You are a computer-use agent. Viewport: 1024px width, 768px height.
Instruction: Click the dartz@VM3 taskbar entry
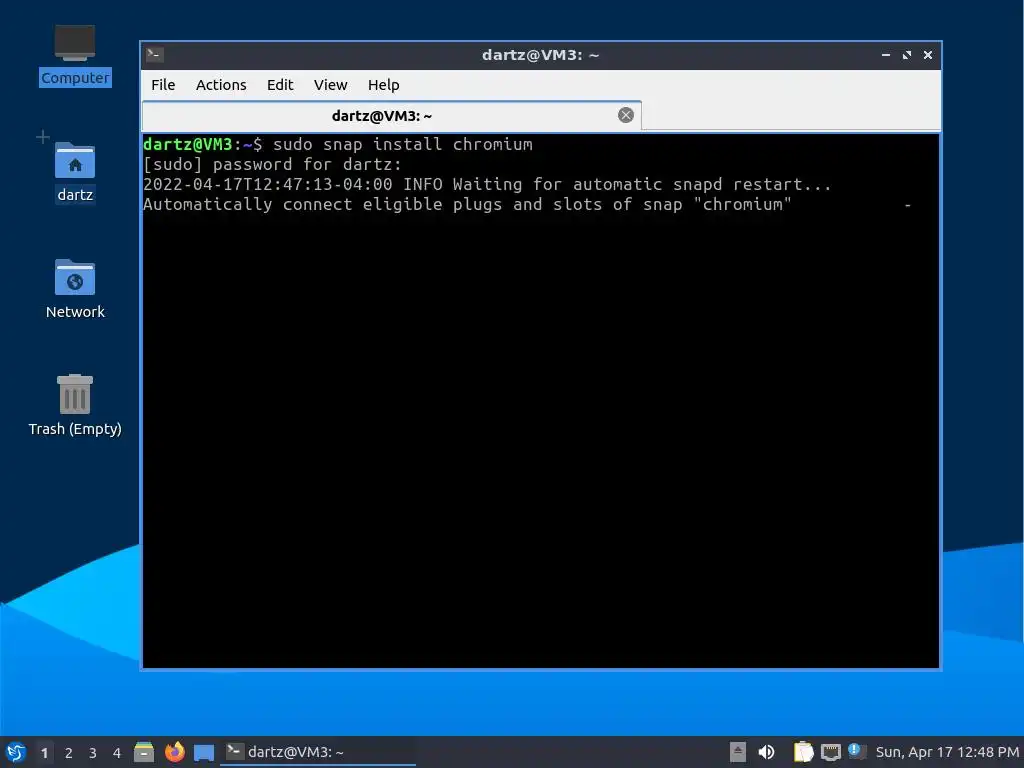coord(317,752)
